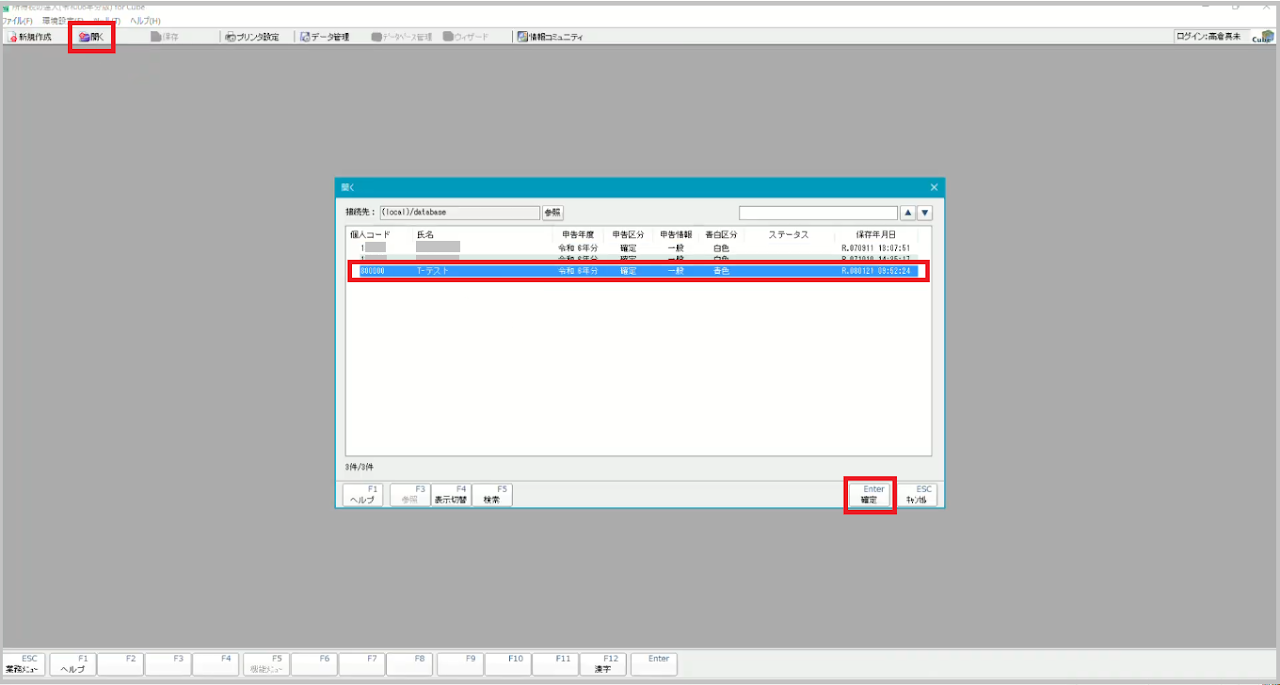Image resolution: width=1280 pixels, height=685 pixels.
Task: Confirm with the Enter 確定 button
Action: point(869,494)
